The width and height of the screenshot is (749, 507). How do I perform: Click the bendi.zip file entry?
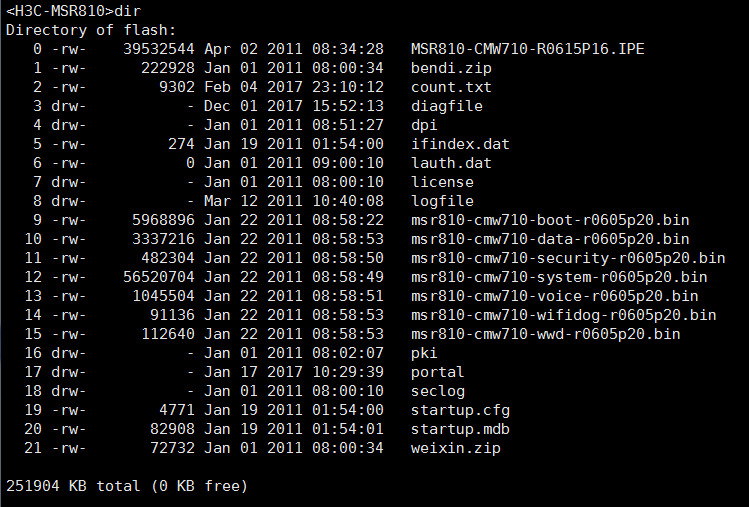(x=451, y=68)
